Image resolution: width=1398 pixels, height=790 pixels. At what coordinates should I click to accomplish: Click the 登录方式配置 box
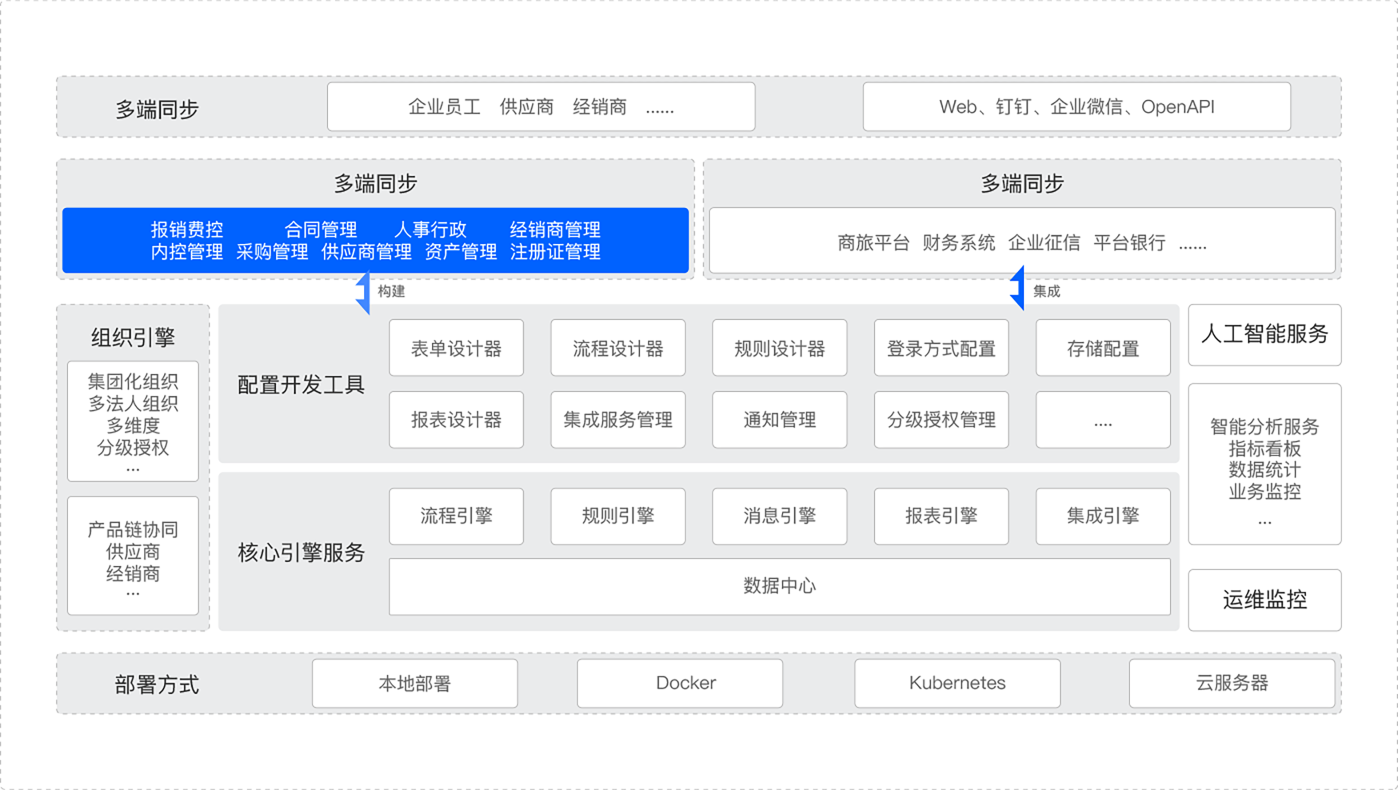click(941, 348)
